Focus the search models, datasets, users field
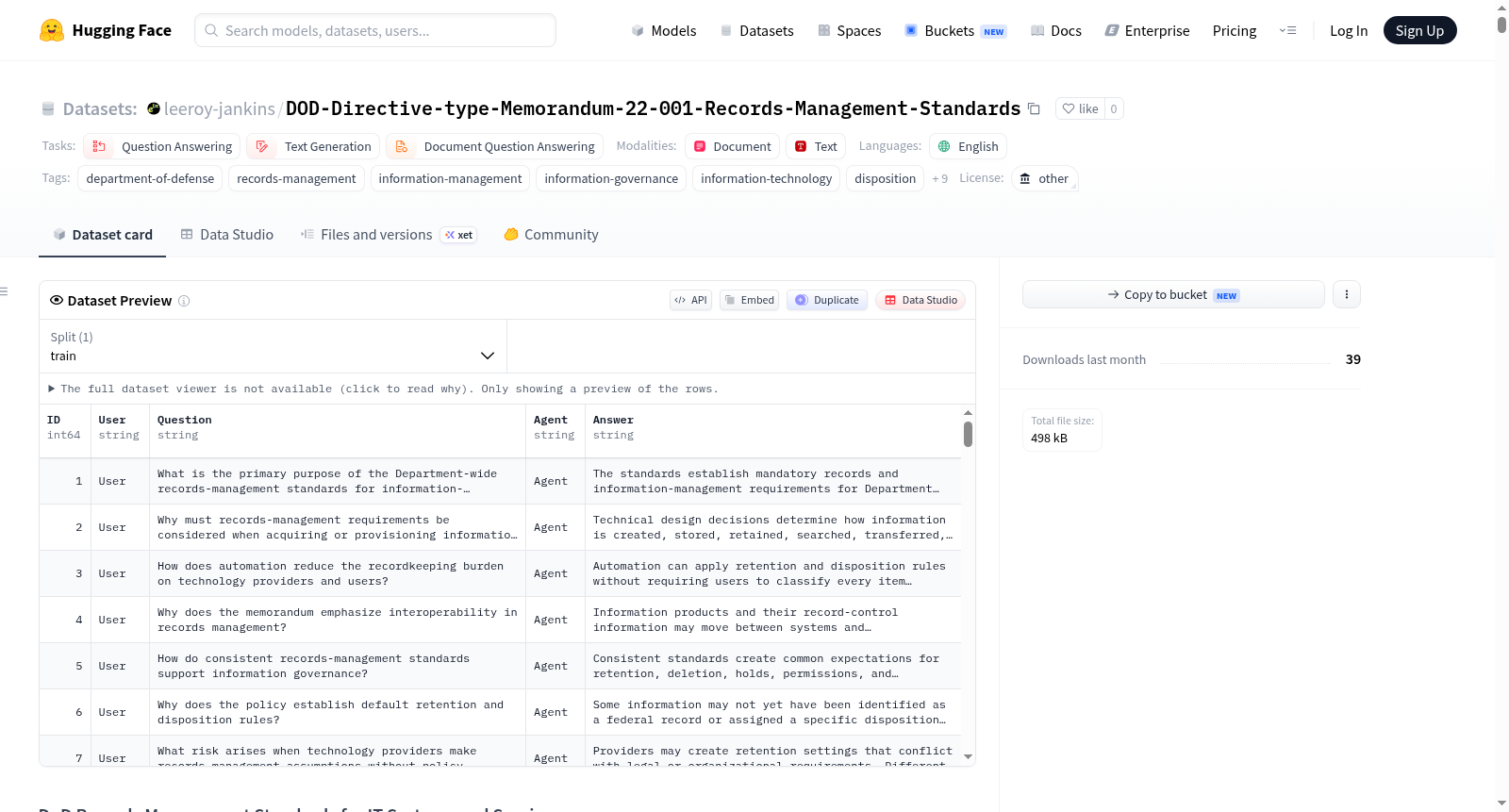The width and height of the screenshot is (1509, 812). coord(375,30)
